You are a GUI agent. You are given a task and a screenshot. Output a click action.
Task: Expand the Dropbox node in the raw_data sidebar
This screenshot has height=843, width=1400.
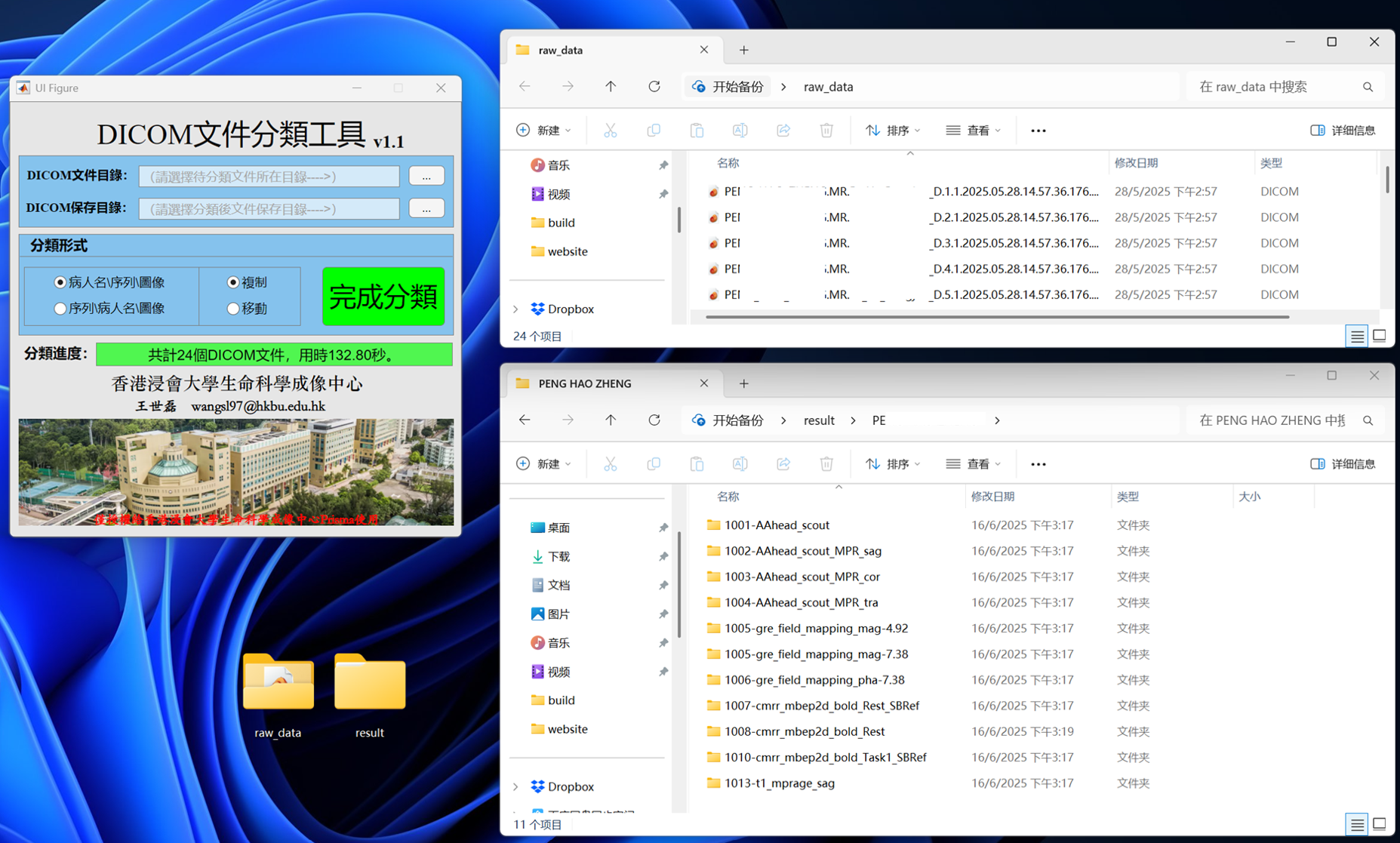coord(516,309)
